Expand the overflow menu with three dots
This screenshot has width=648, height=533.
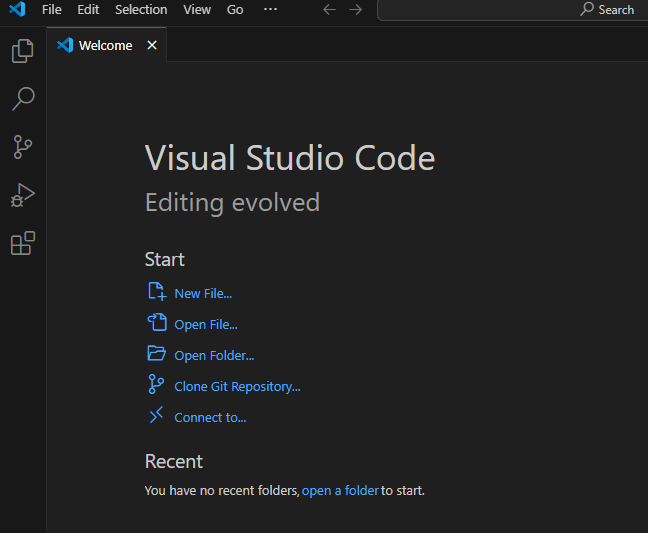270,9
